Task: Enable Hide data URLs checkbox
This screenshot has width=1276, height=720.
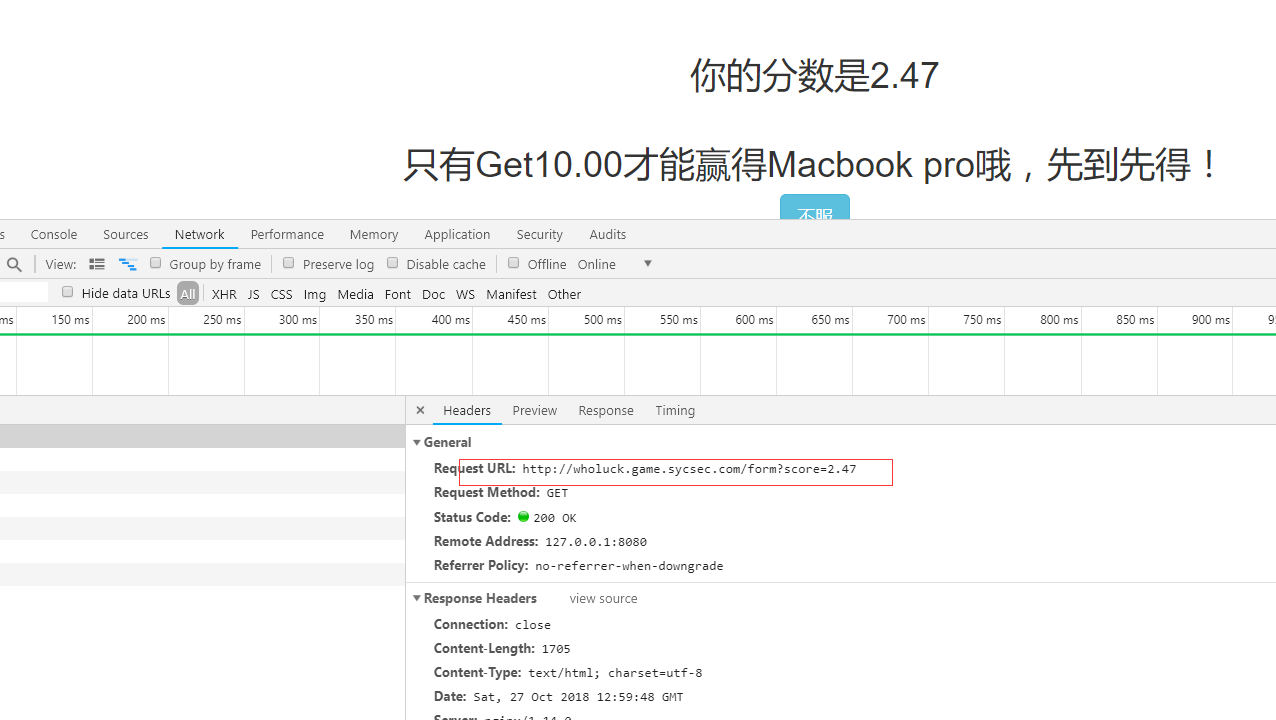Action: (x=68, y=292)
